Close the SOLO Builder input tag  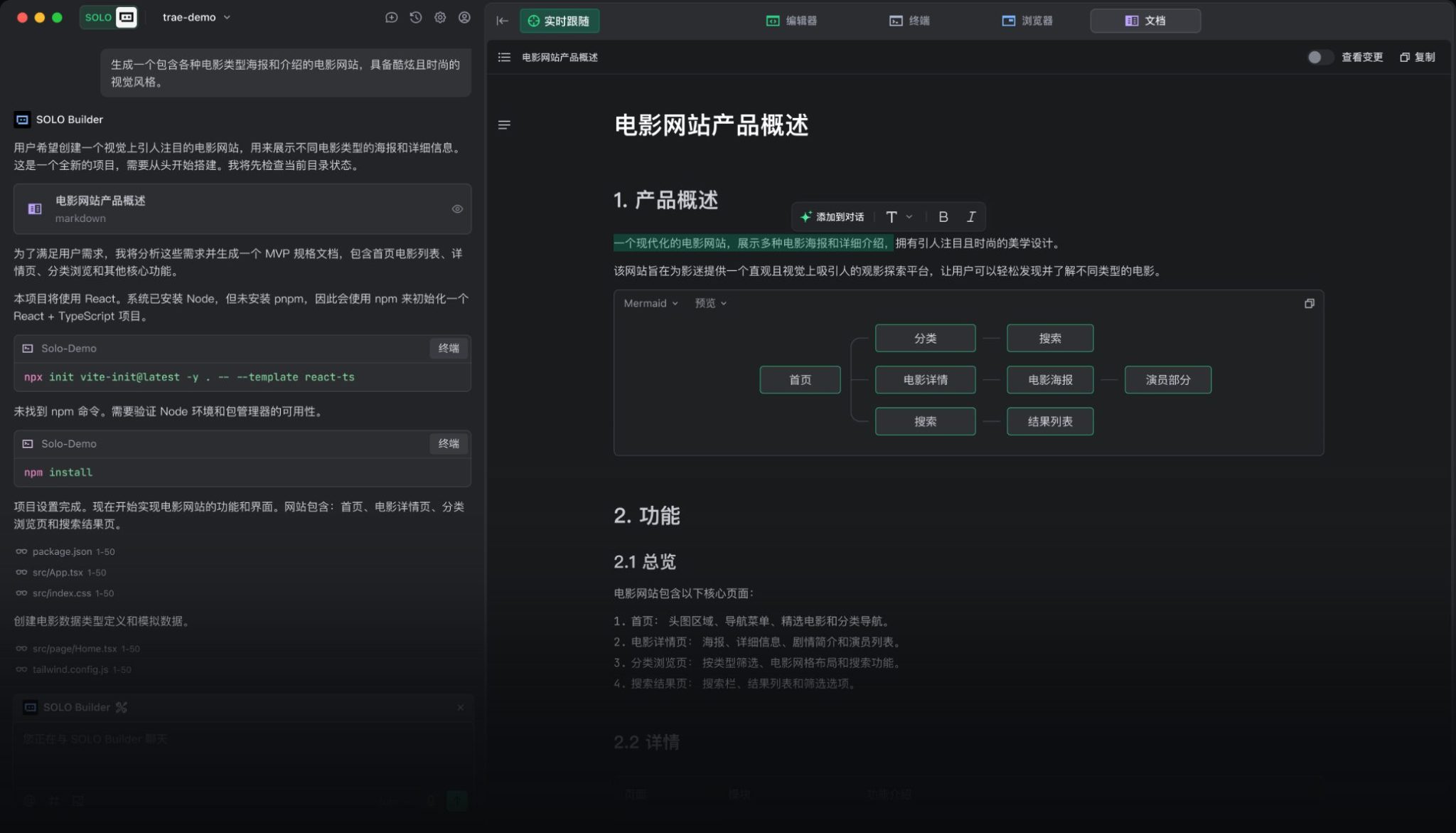[460, 707]
